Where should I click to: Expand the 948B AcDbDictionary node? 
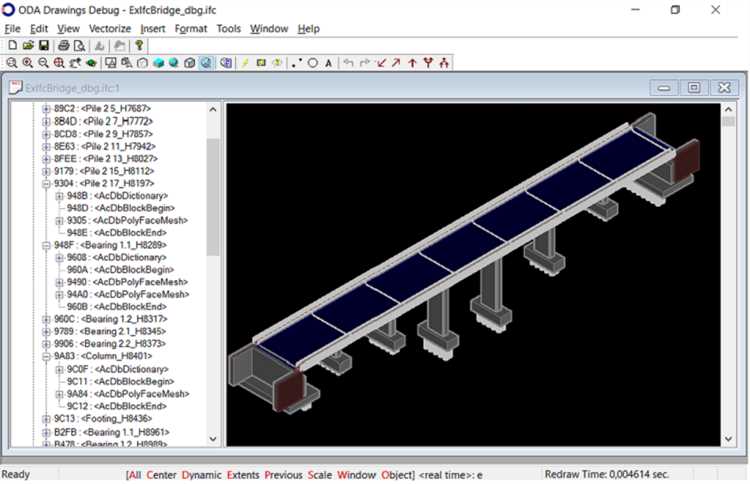(59, 196)
